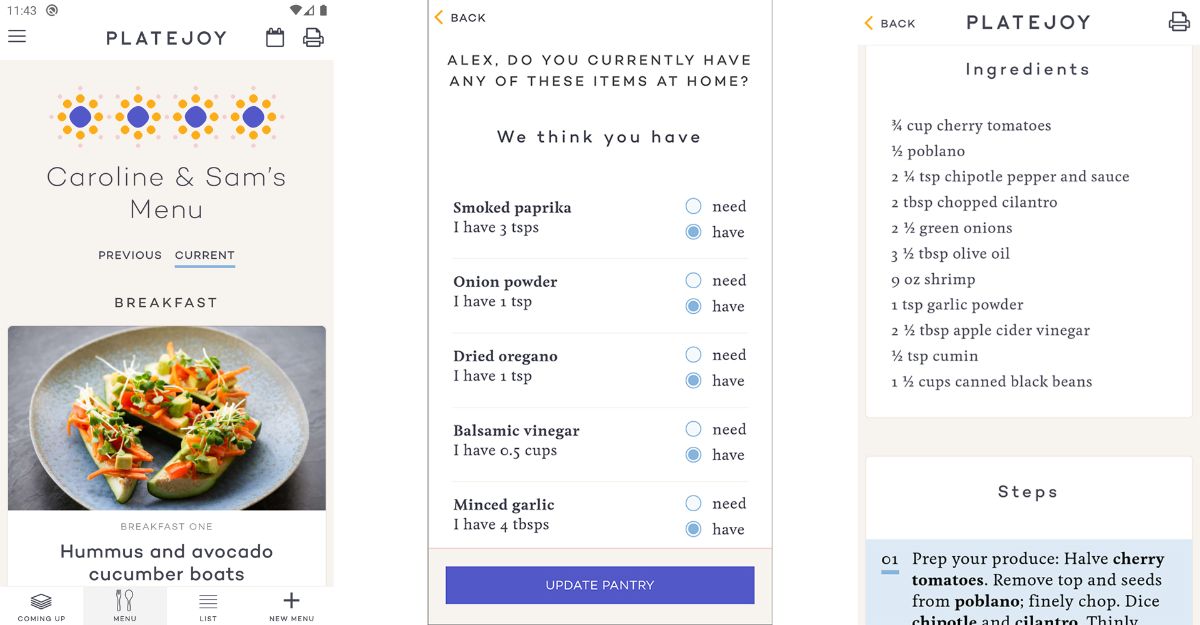This screenshot has width=1200, height=625.
Task: Tap the cucumber boats dish photo
Action: pos(166,418)
